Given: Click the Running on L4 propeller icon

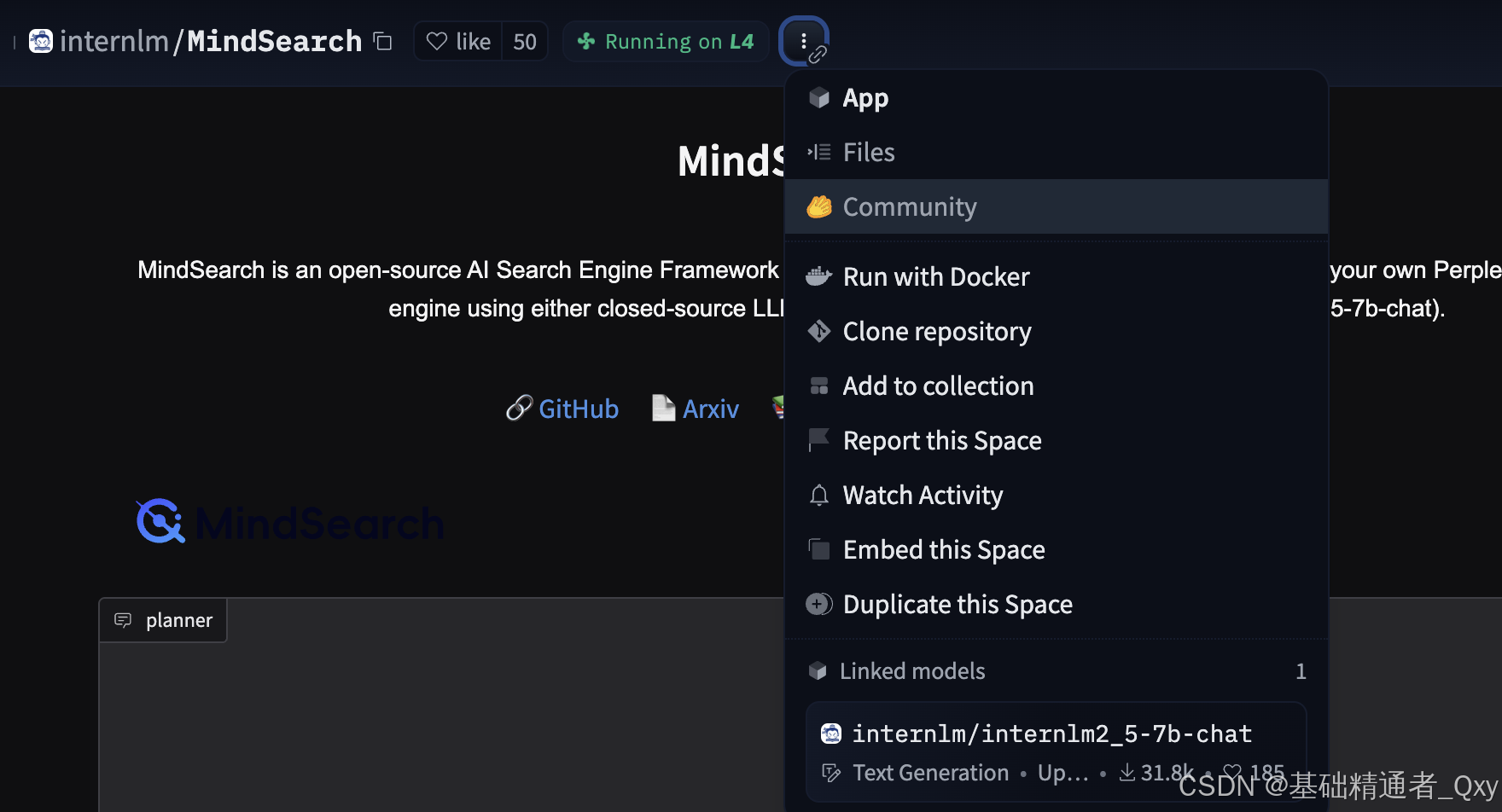Looking at the screenshot, I should [586, 41].
